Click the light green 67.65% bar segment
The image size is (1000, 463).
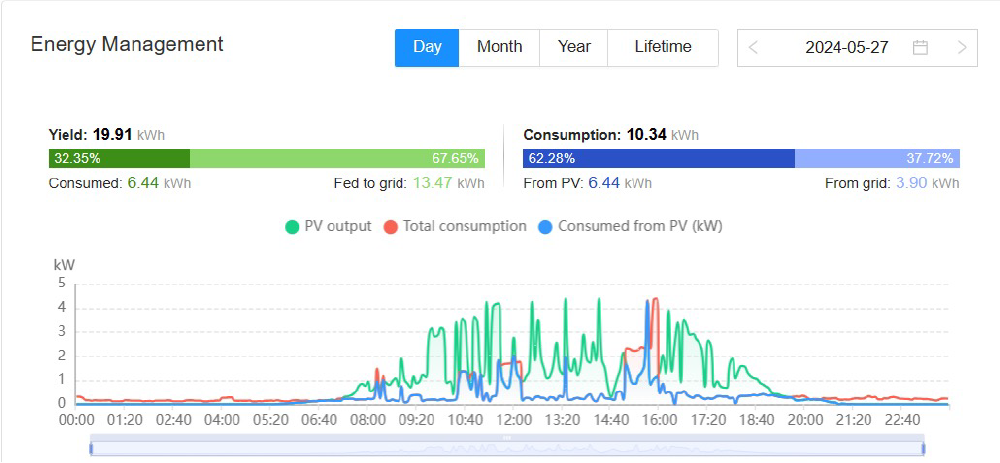point(337,158)
